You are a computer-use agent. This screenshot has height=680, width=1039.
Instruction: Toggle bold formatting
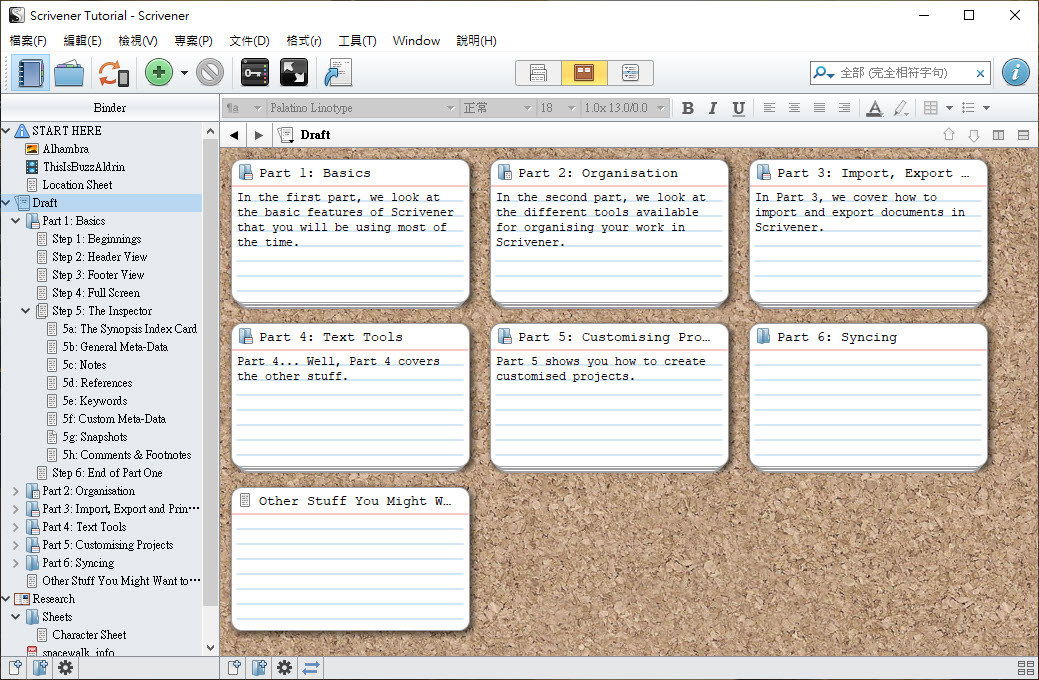687,108
